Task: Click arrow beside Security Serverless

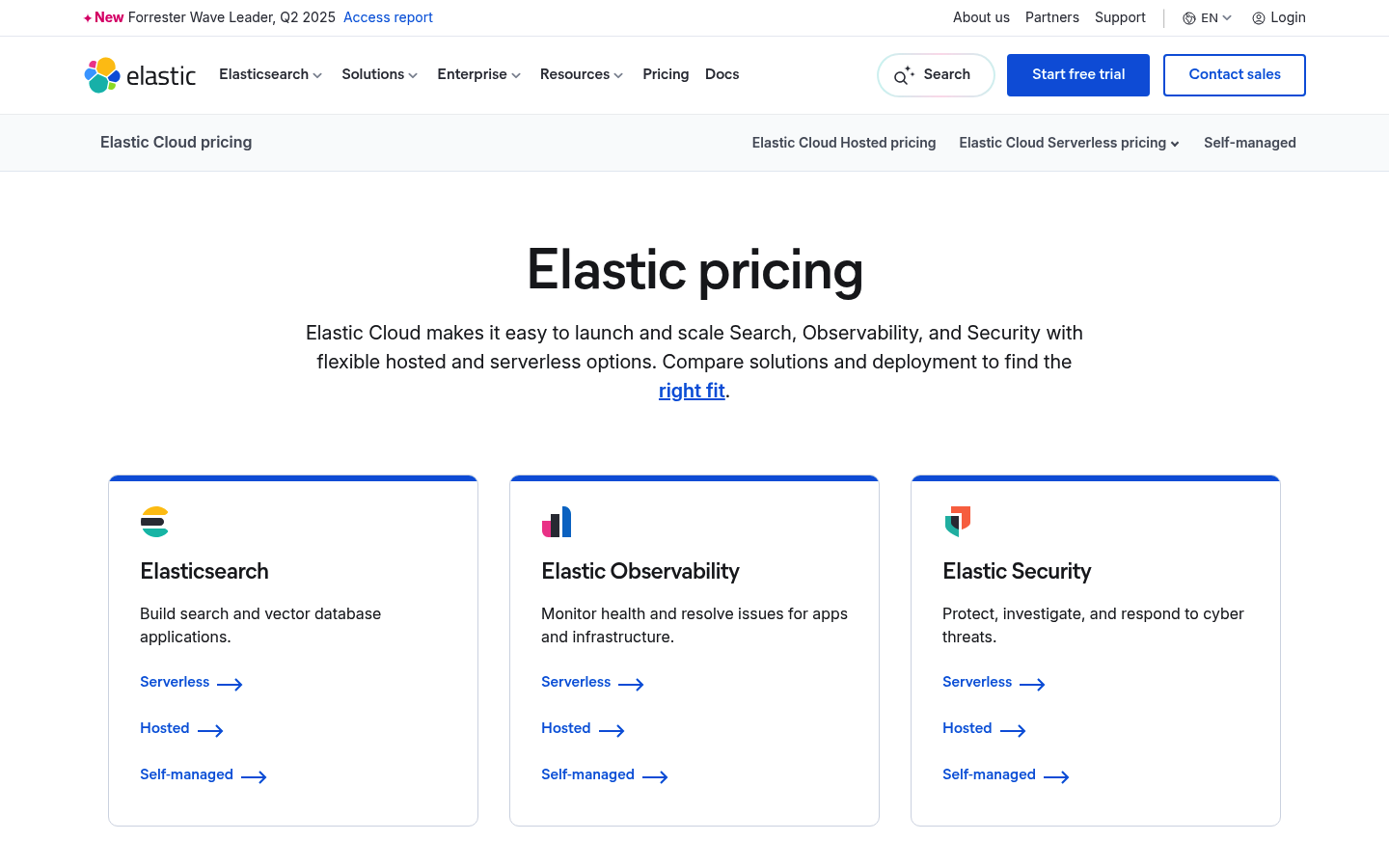Action: [1032, 684]
